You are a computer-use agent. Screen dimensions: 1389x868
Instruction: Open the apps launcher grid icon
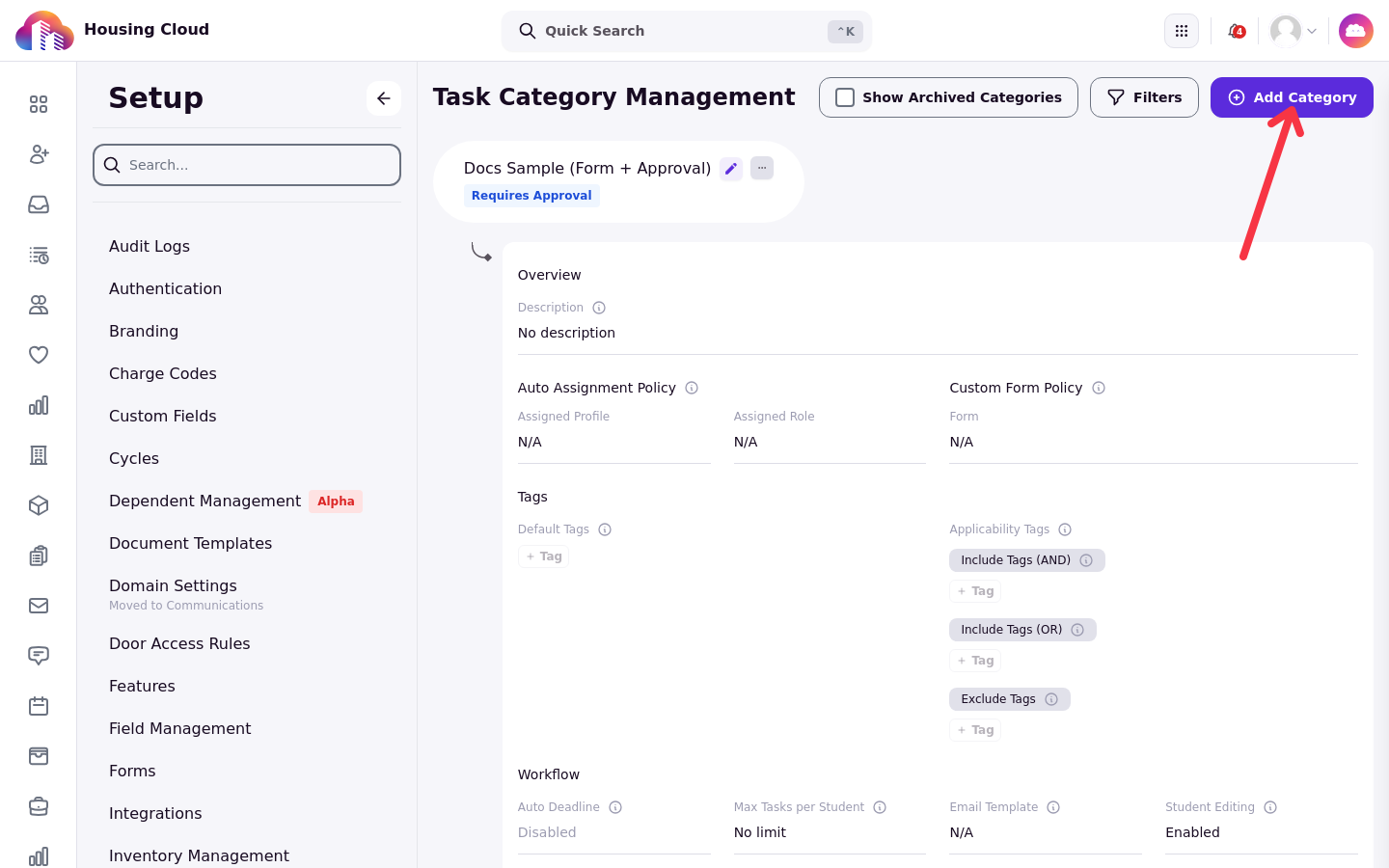pyautogui.click(x=1182, y=31)
